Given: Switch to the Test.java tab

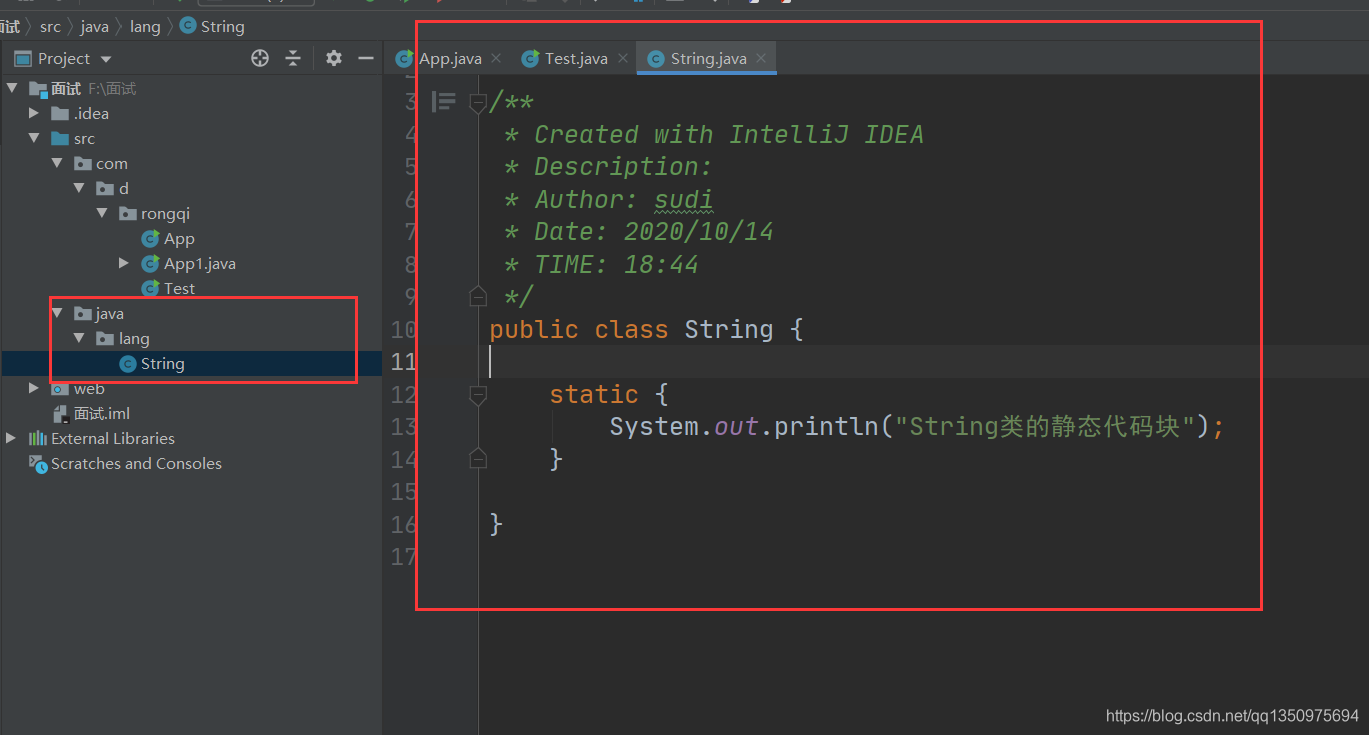Looking at the screenshot, I should (x=576, y=58).
